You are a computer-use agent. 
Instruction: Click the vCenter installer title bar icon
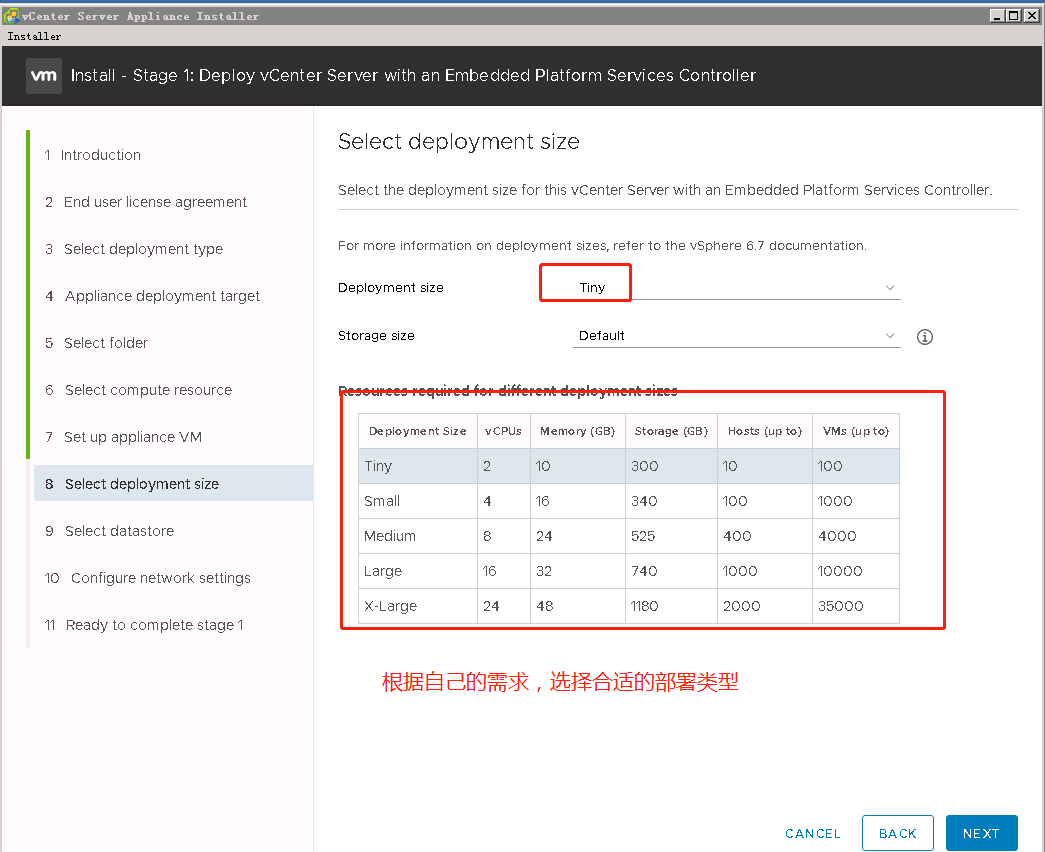[11, 15]
